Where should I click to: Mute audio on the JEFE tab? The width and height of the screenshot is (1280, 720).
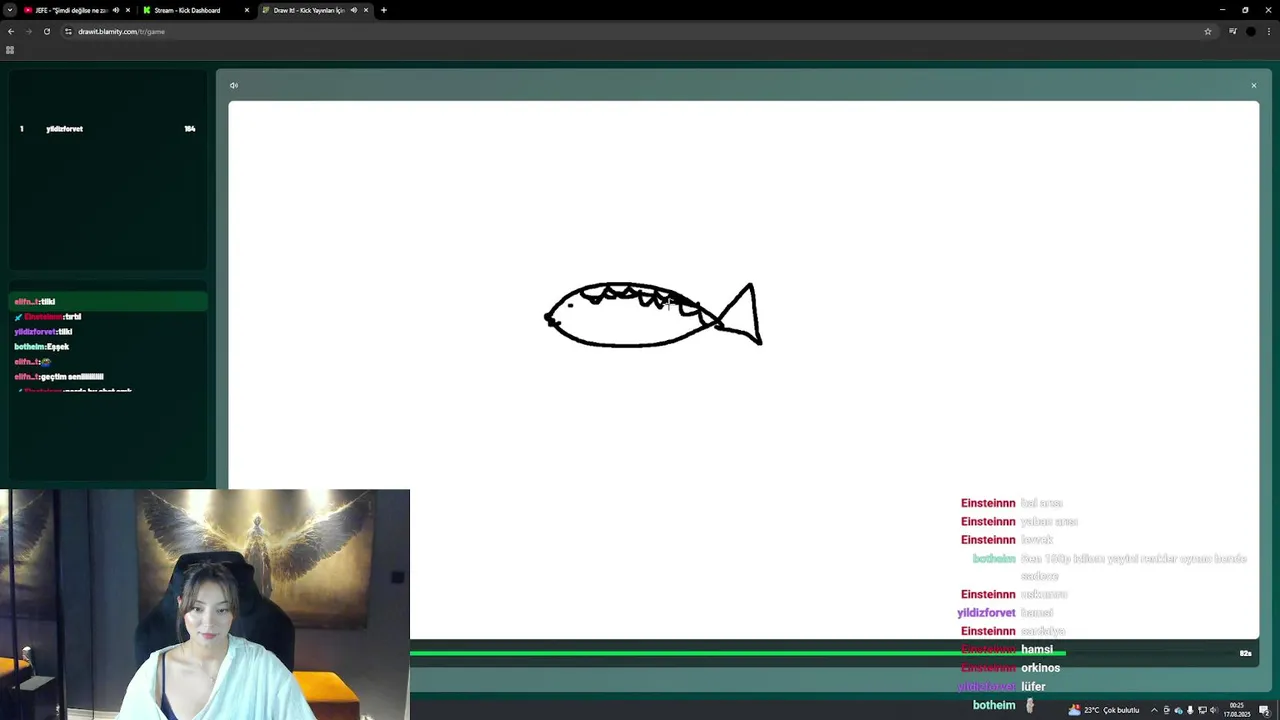116,10
